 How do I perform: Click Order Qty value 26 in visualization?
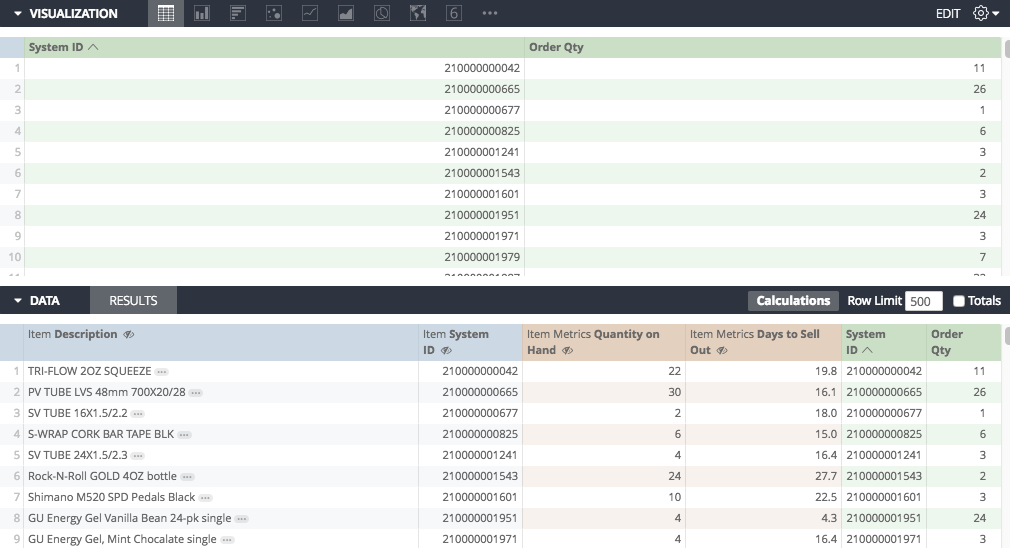click(x=979, y=89)
